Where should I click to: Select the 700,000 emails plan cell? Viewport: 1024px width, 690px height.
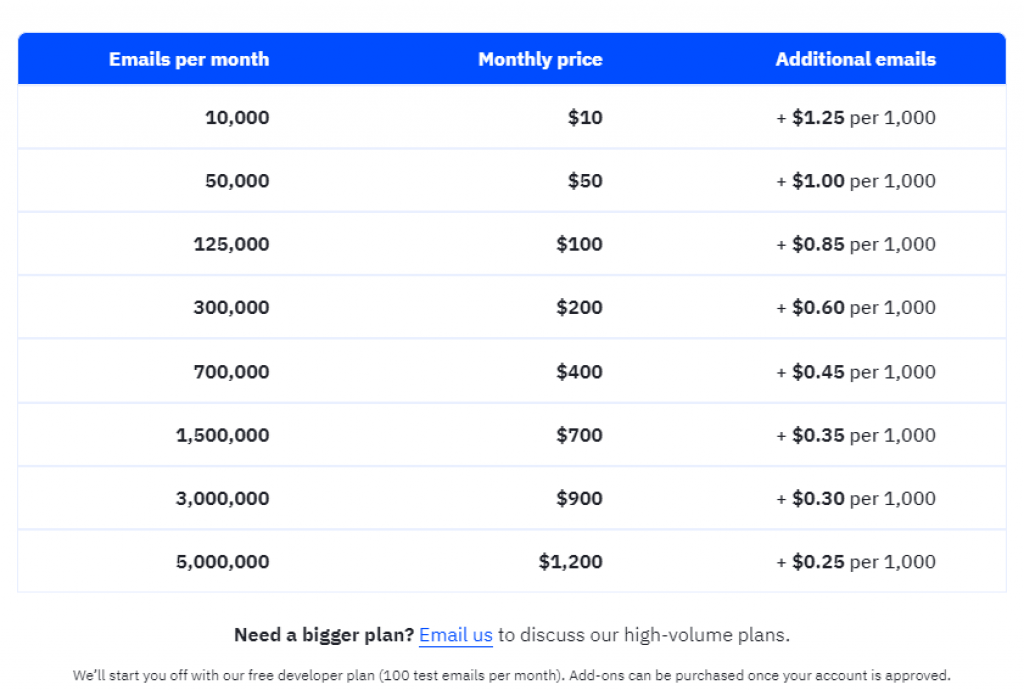click(x=231, y=372)
